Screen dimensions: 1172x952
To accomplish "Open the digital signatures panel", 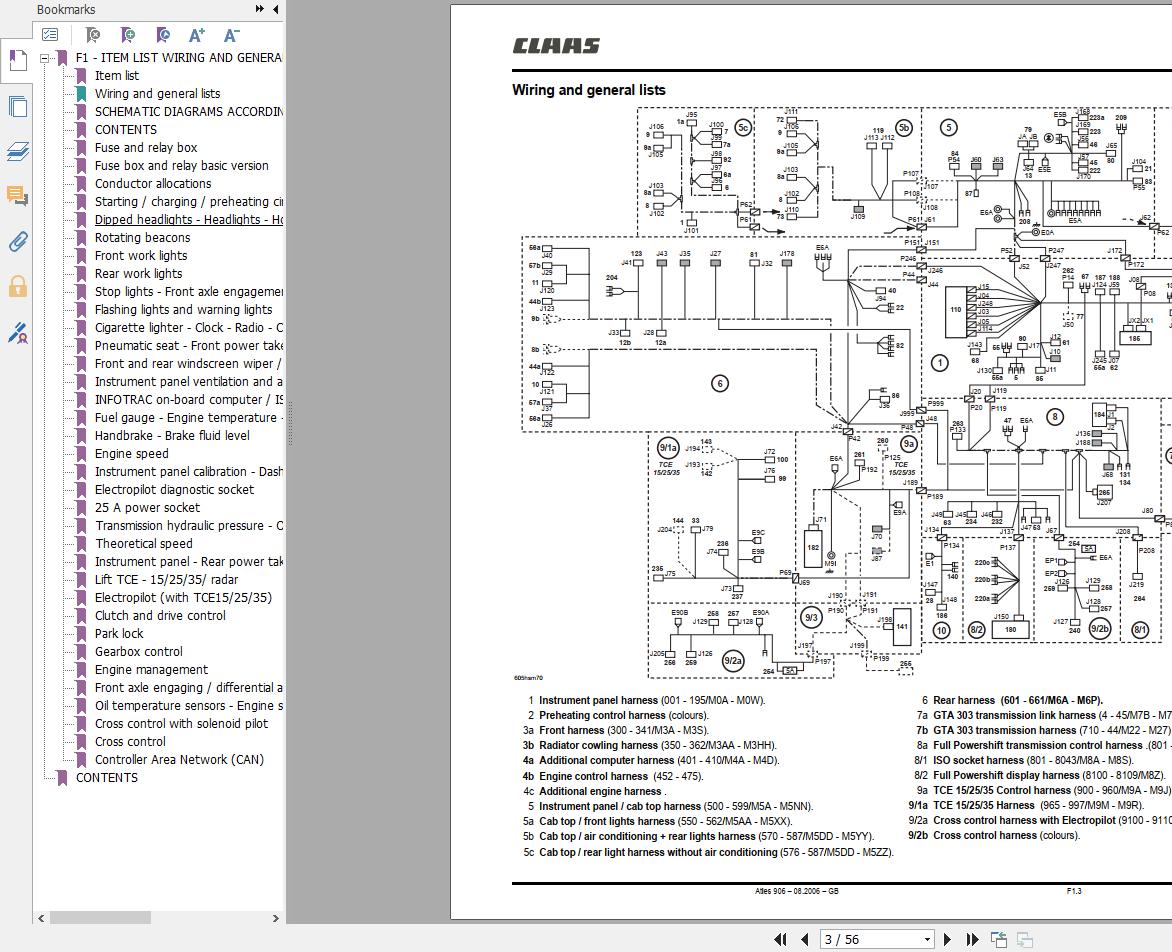I will coord(17,332).
